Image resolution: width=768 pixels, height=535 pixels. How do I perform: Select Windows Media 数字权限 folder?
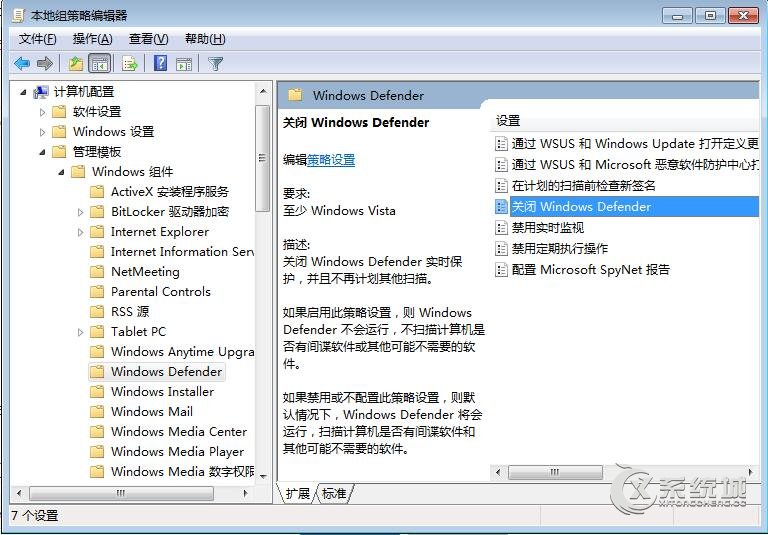tap(182, 471)
